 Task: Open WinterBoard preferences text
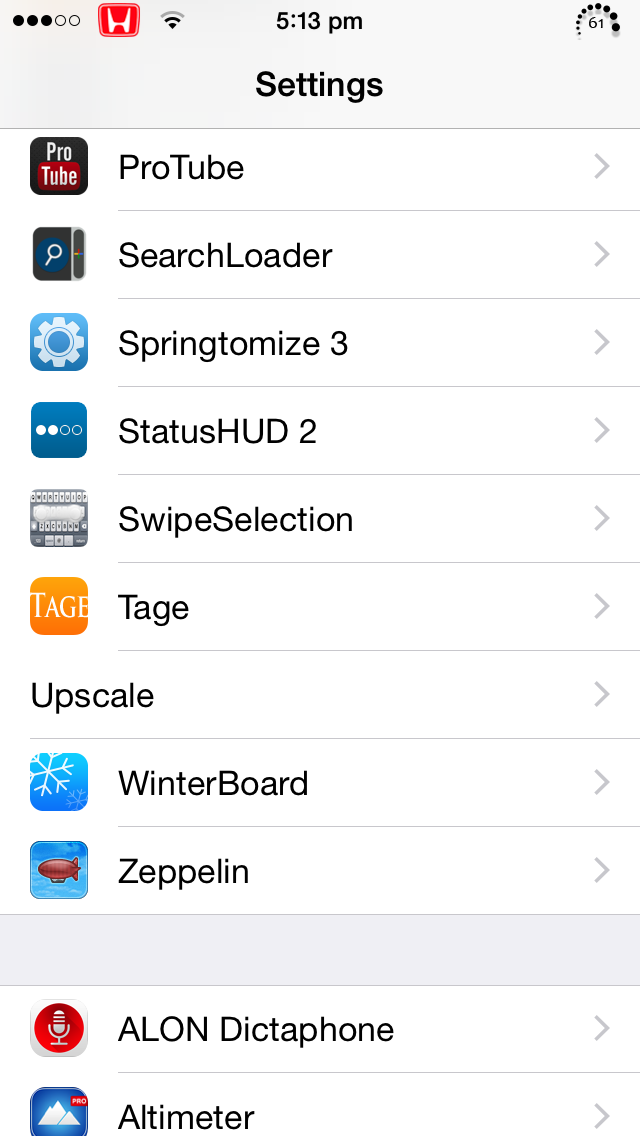(x=213, y=783)
